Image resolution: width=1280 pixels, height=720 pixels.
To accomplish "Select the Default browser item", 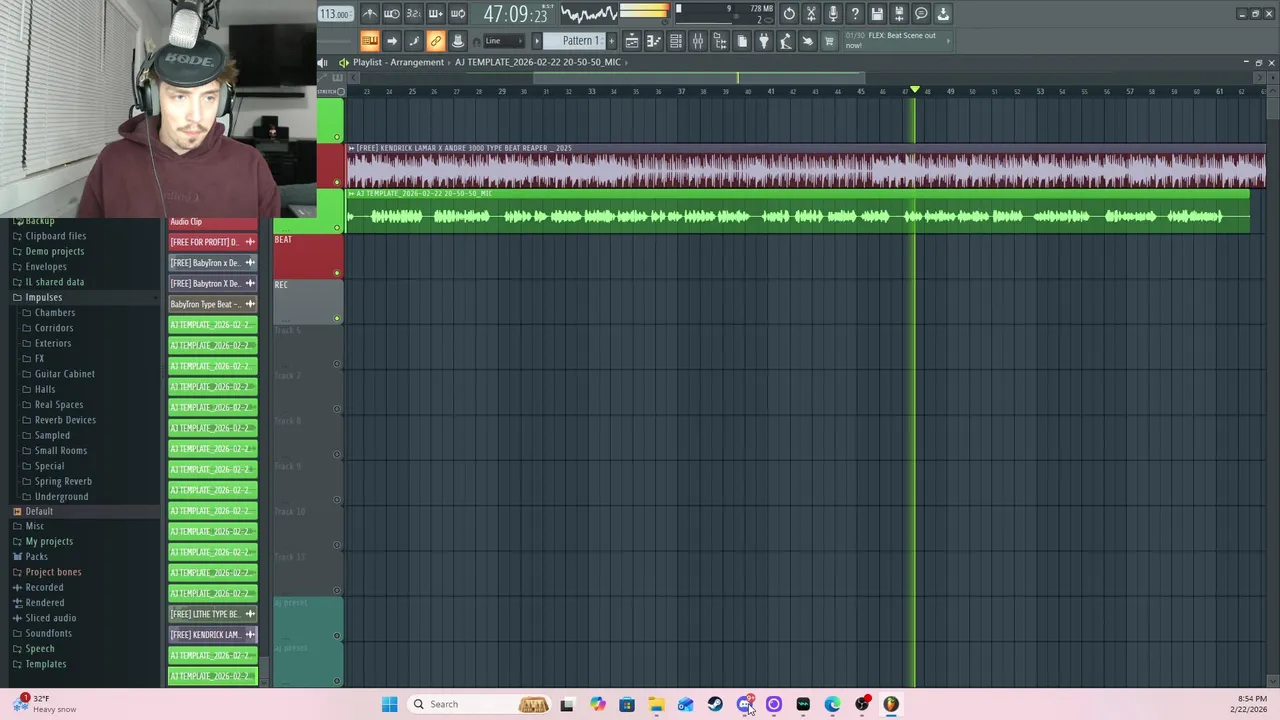I will 39,511.
